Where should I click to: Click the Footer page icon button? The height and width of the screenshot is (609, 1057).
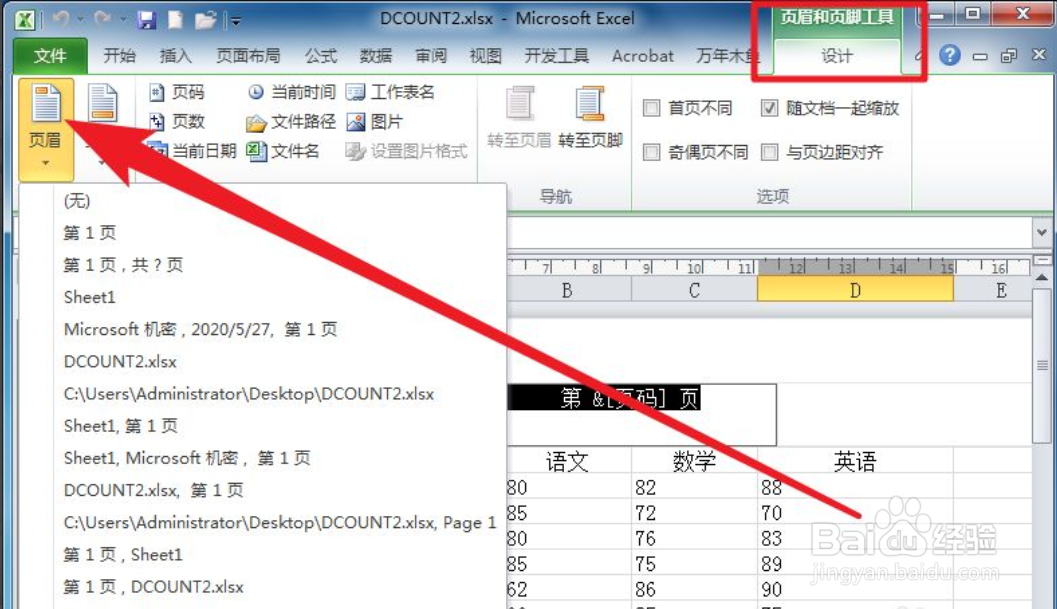tap(102, 105)
